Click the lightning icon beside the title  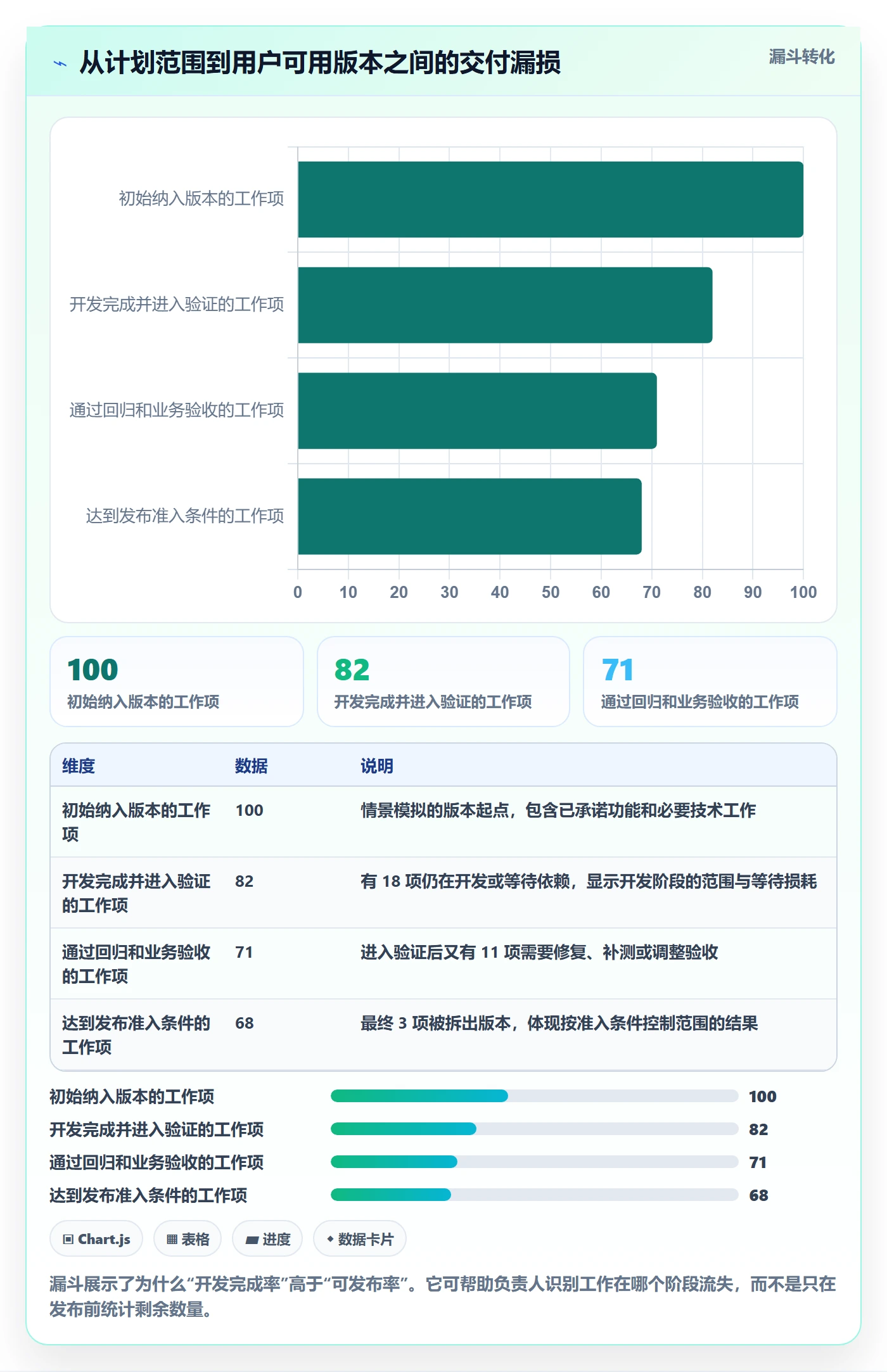60,63
